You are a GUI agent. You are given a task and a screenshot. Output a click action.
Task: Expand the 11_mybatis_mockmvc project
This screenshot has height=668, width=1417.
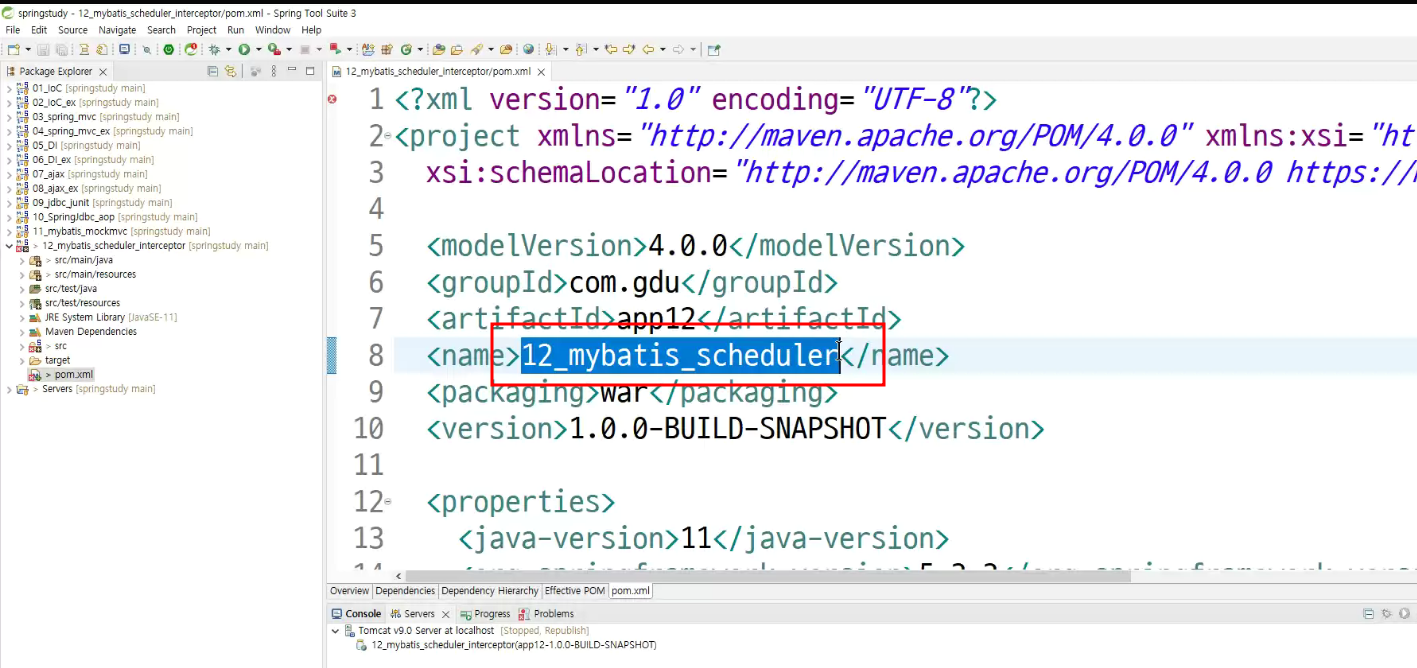(9, 231)
